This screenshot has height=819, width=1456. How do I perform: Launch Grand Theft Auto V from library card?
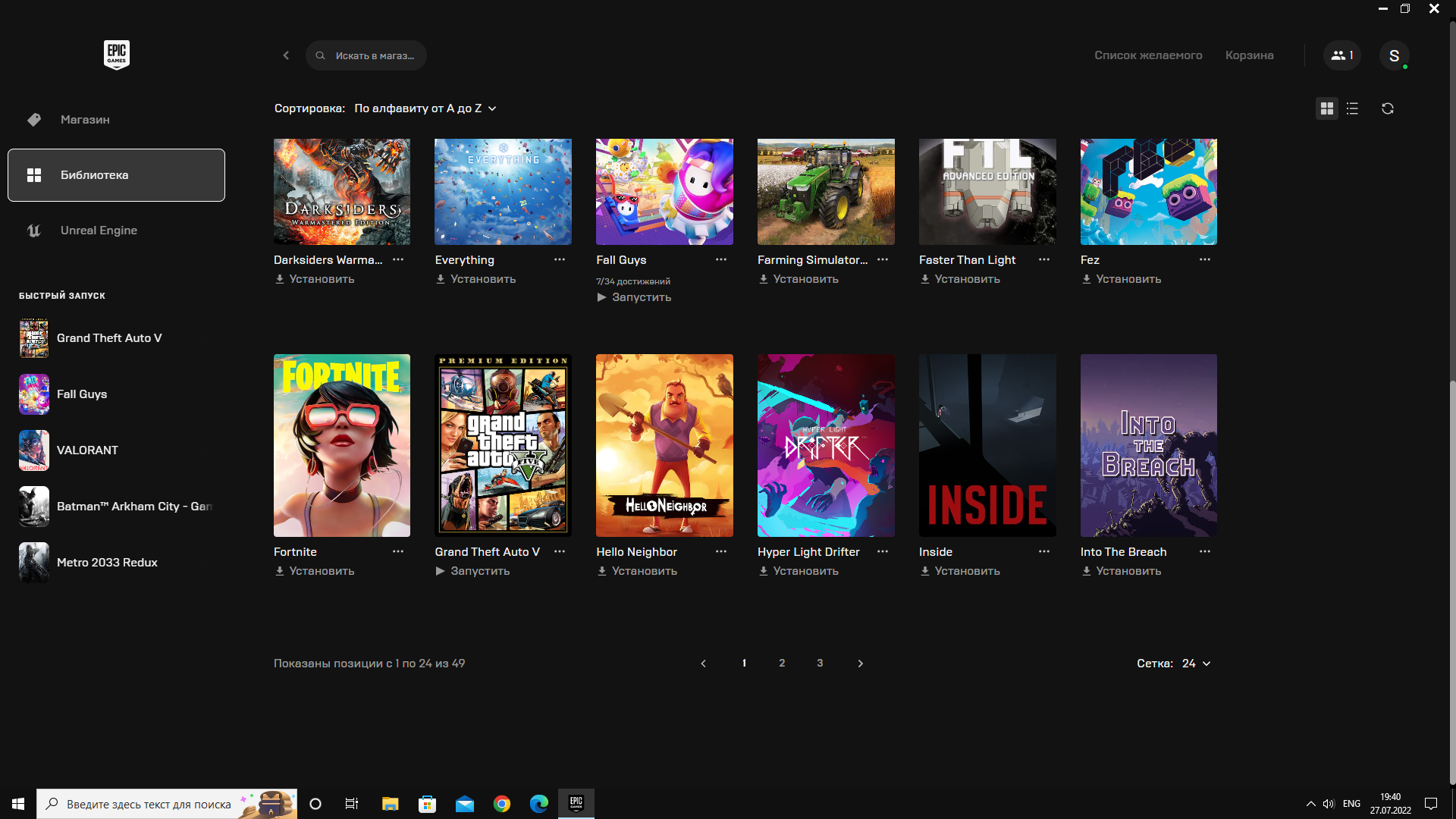pos(472,571)
